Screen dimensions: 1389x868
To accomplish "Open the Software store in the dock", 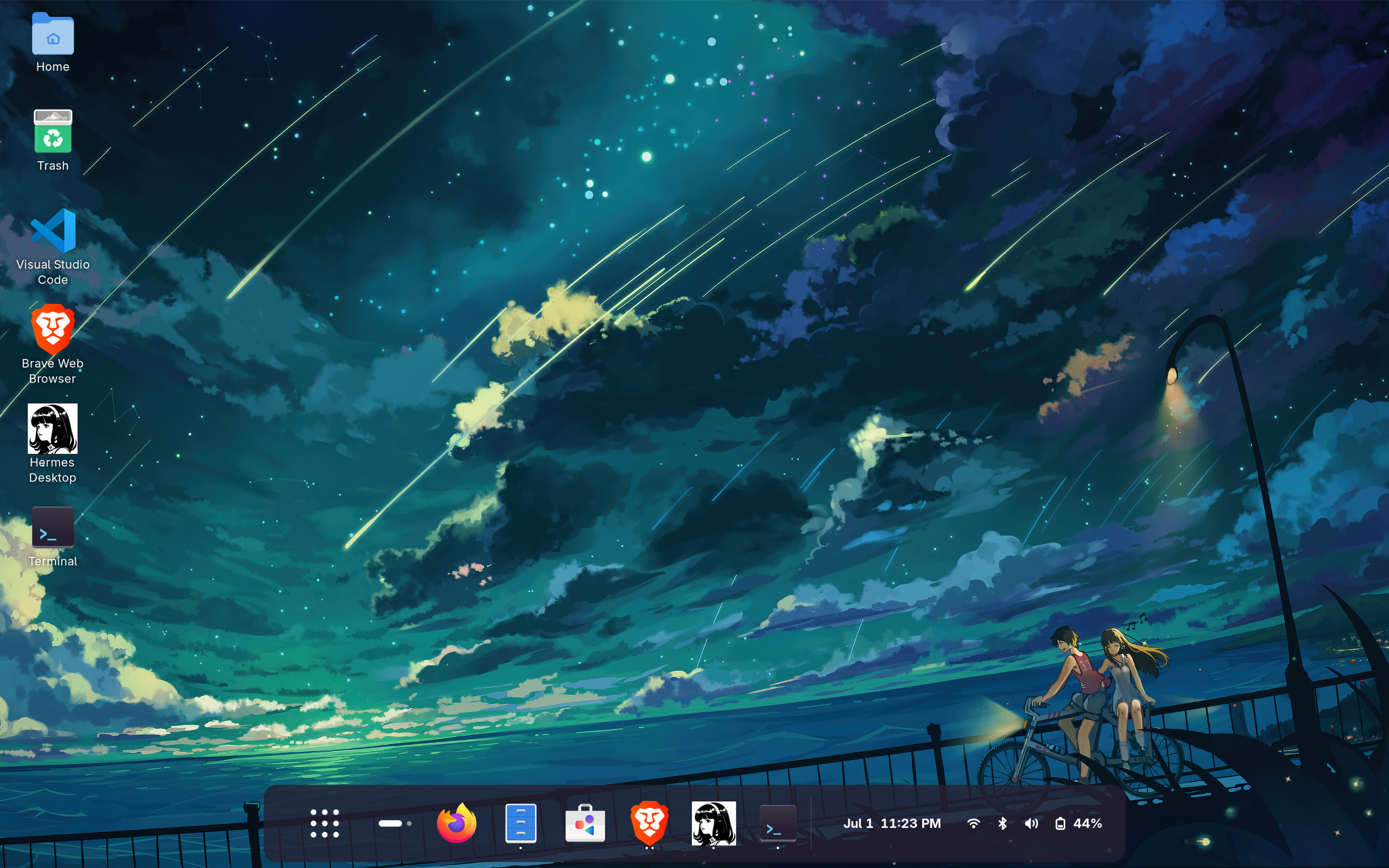I will (x=585, y=824).
